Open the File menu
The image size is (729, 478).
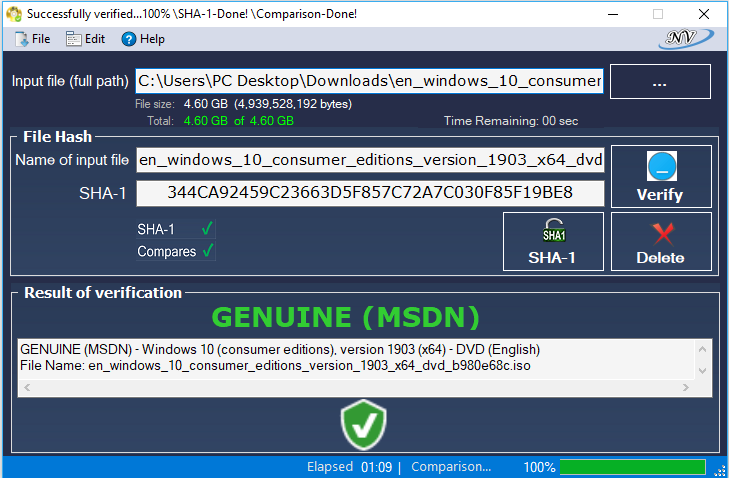pyautogui.click(x=33, y=39)
